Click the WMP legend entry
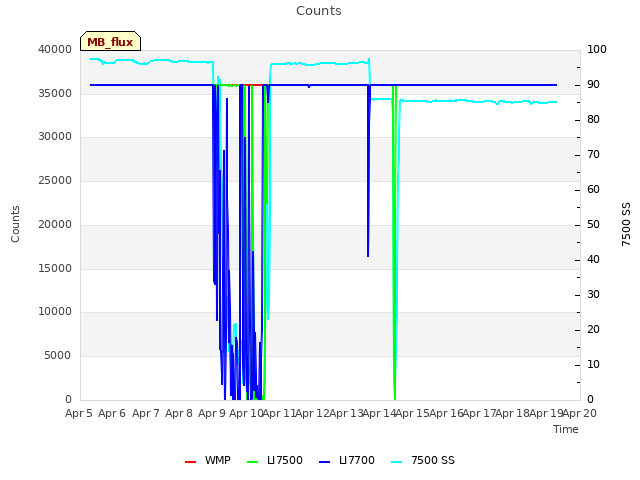Screen dimensions: 640x480 click(x=208, y=460)
